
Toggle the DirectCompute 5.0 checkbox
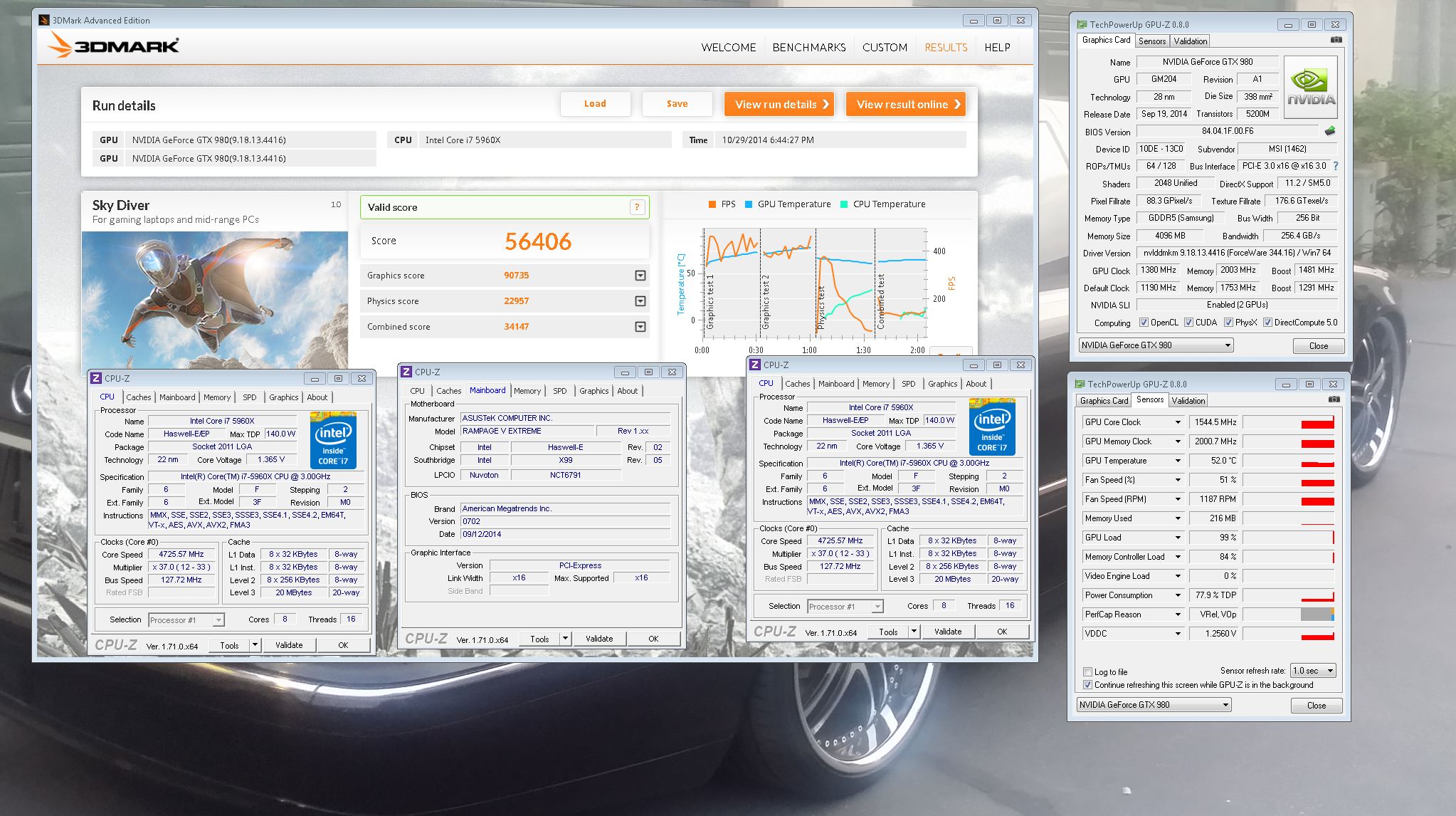(x=1267, y=323)
